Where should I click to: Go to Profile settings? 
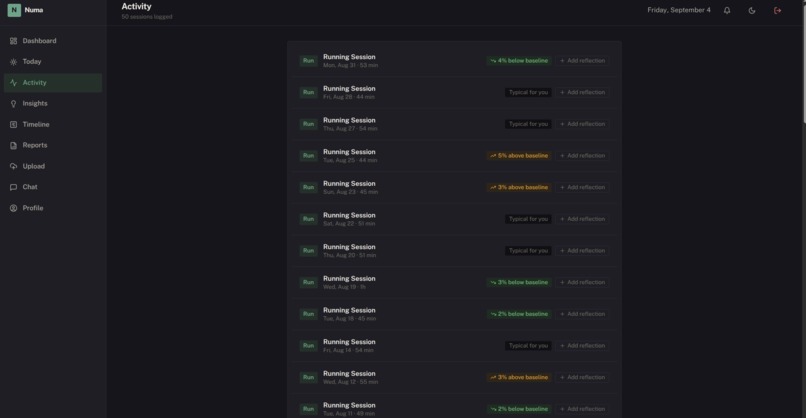point(53,208)
